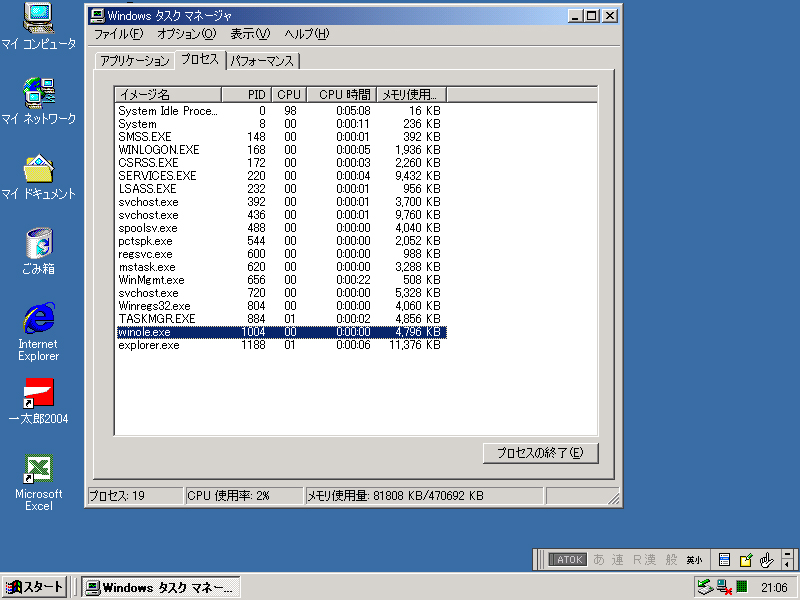Launch the Microsoft Excel desktop shortcut
This screenshot has height=600, width=800.
(38, 469)
